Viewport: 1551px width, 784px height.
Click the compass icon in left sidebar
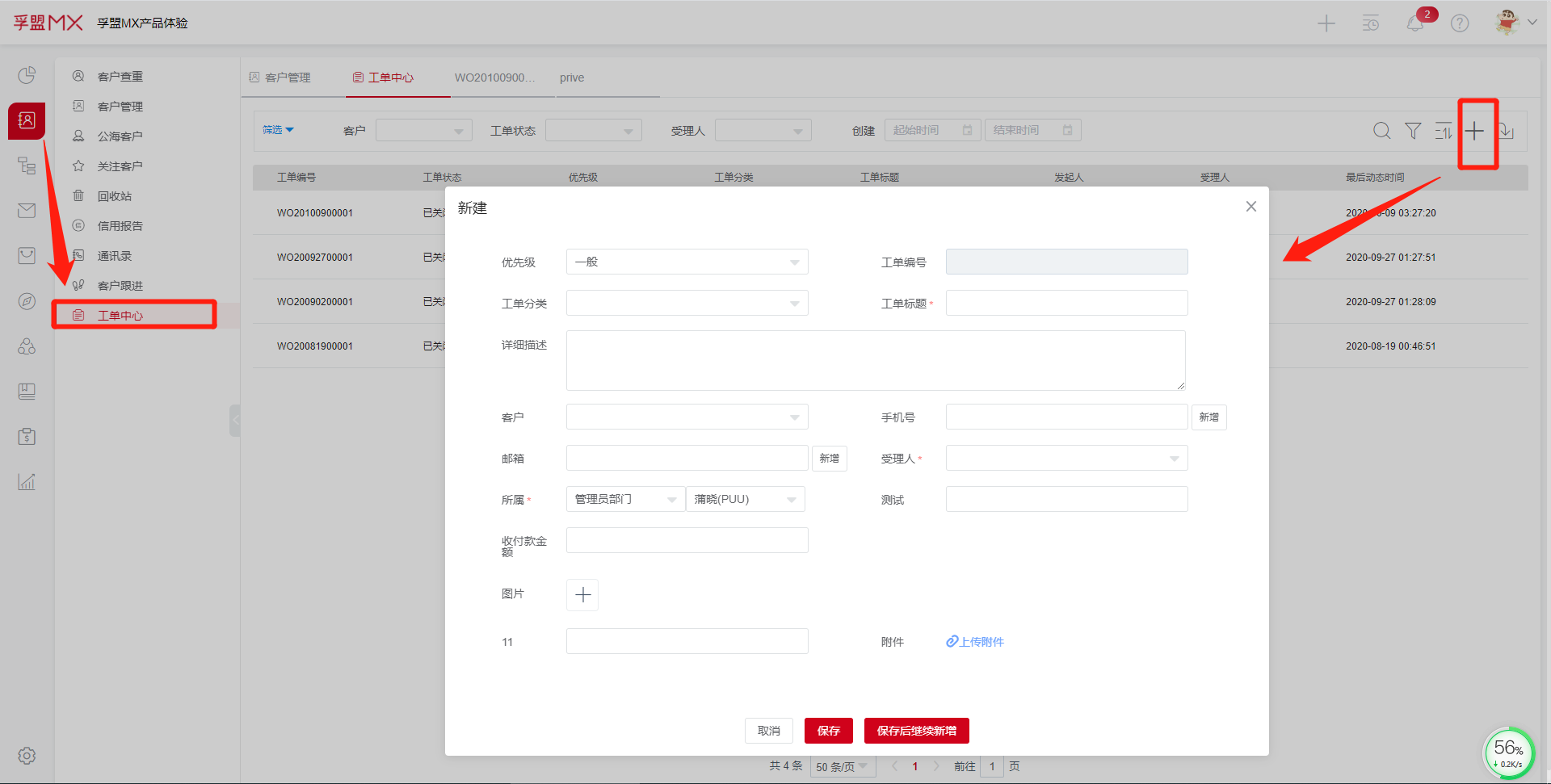pos(27,301)
